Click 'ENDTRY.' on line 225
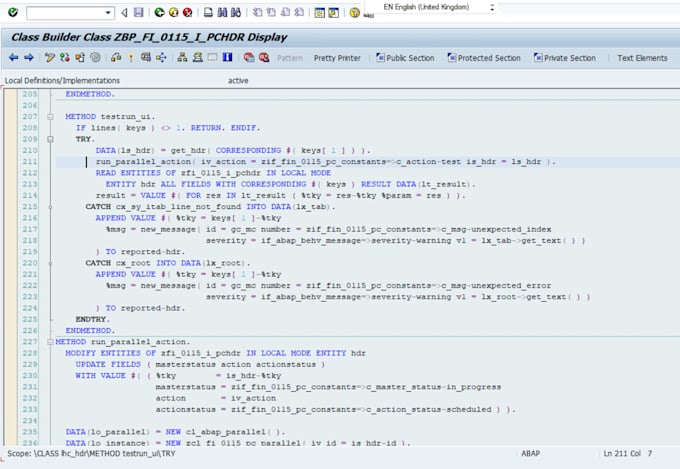This screenshot has height=469, width=680. (93, 319)
